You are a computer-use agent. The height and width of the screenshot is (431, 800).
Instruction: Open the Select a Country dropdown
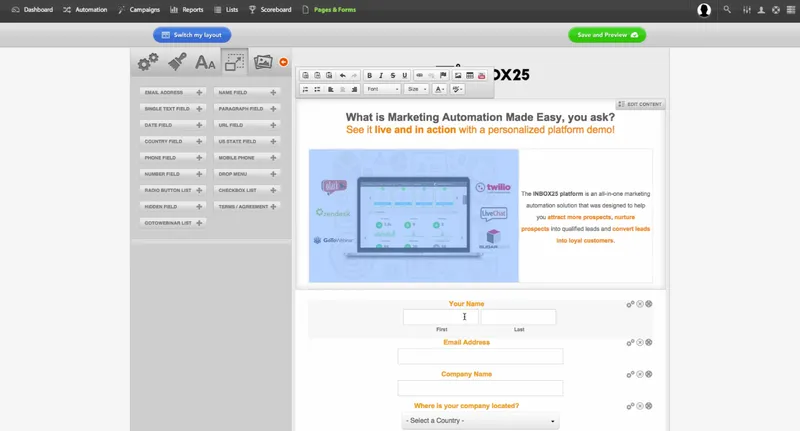[x=480, y=421]
